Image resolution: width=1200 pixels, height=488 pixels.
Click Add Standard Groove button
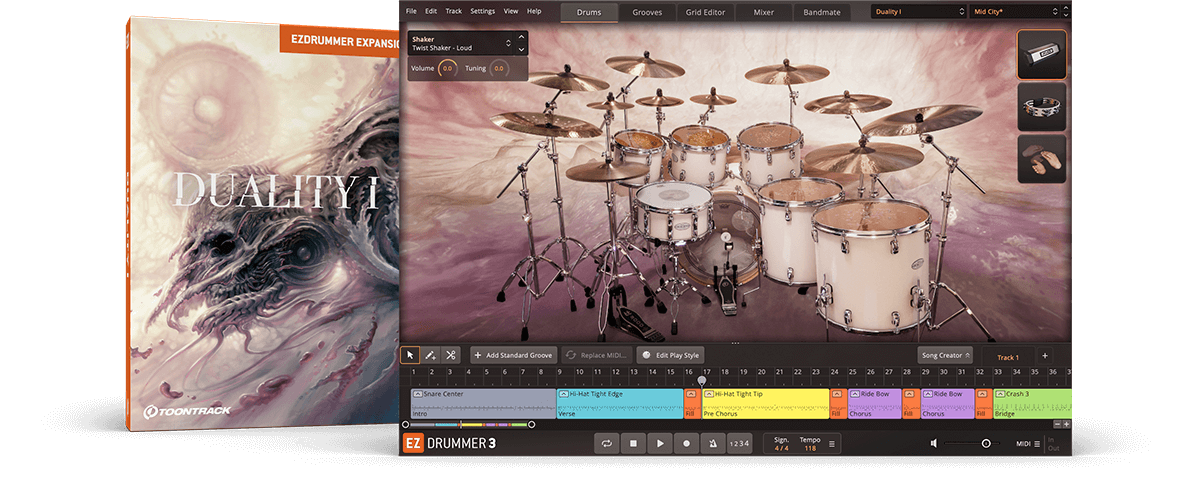click(513, 355)
